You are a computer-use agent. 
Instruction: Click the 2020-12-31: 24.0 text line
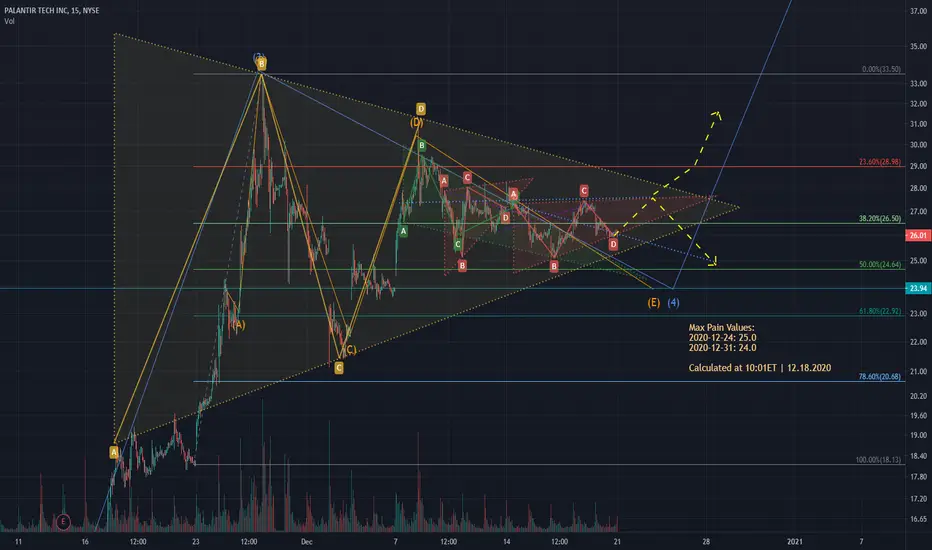(x=723, y=348)
